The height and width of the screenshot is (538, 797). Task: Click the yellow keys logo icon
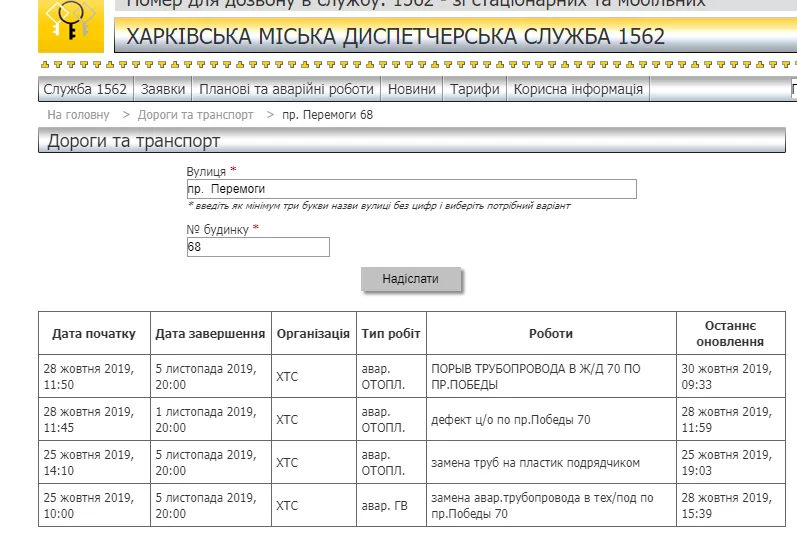[x=71, y=25]
